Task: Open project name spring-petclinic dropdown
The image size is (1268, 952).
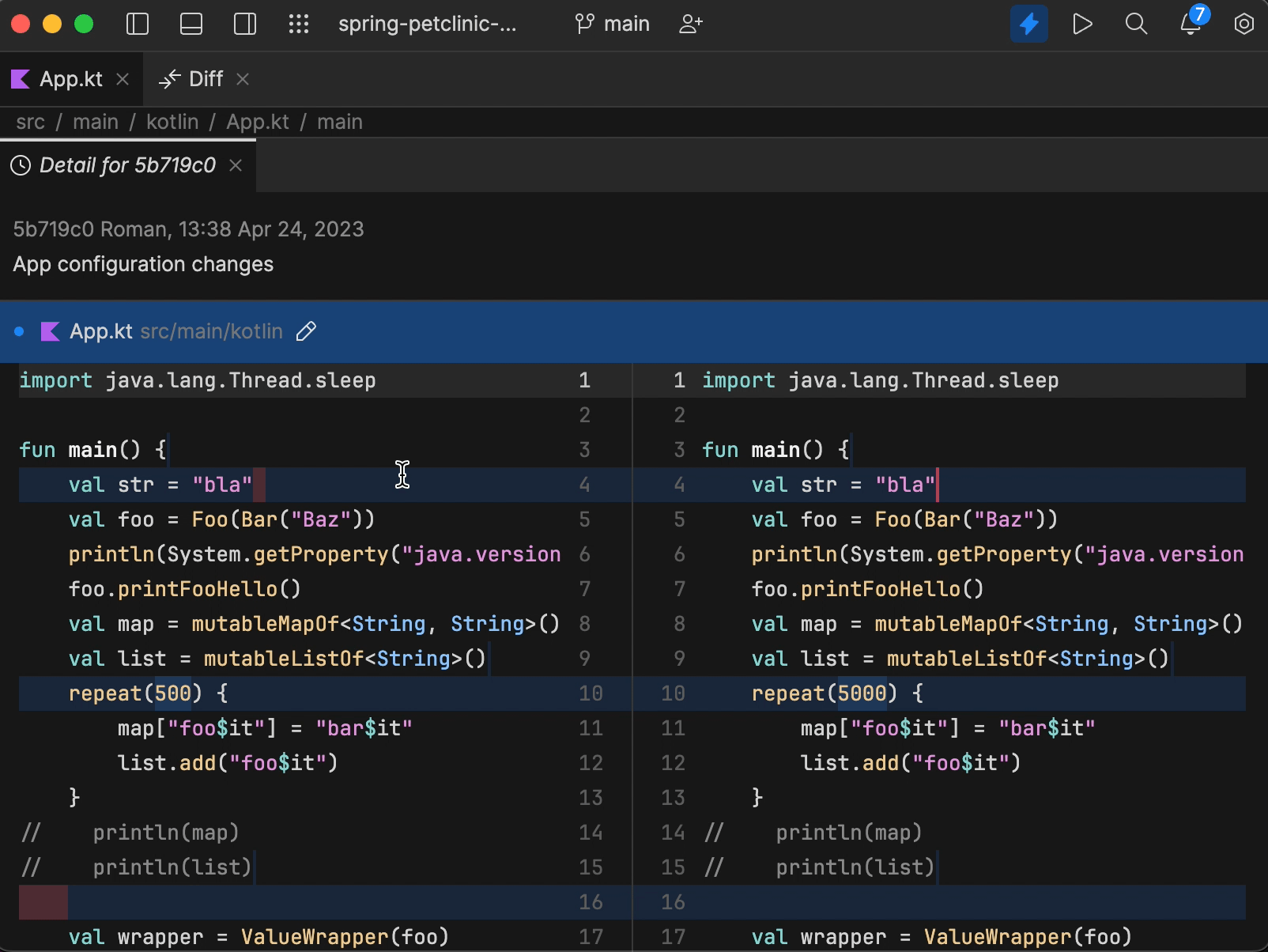Action: (x=427, y=24)
